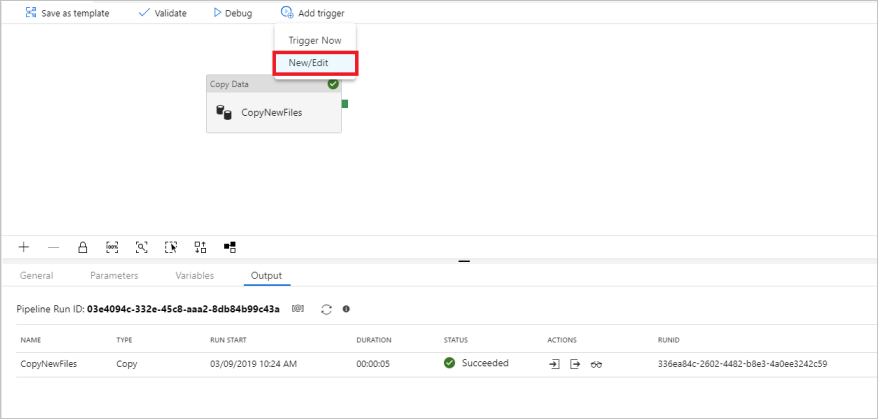Image resolution: width=878 pixels, height=419 pixels.
Task: Click Save as template icon
Action: tap(31, 12)
